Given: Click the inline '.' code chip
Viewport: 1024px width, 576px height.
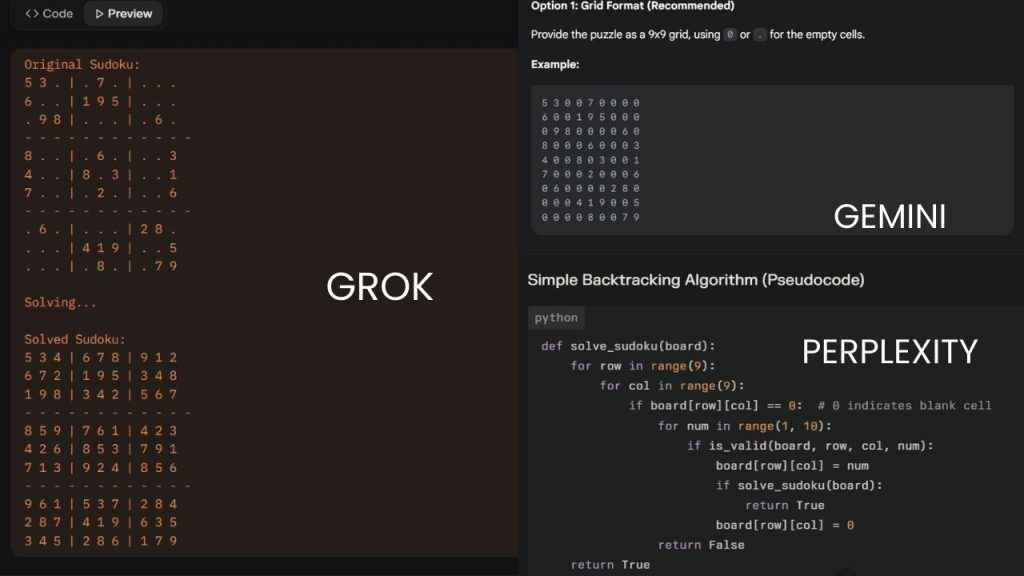Looking at the screenshot, I should [x=760, y=35].
